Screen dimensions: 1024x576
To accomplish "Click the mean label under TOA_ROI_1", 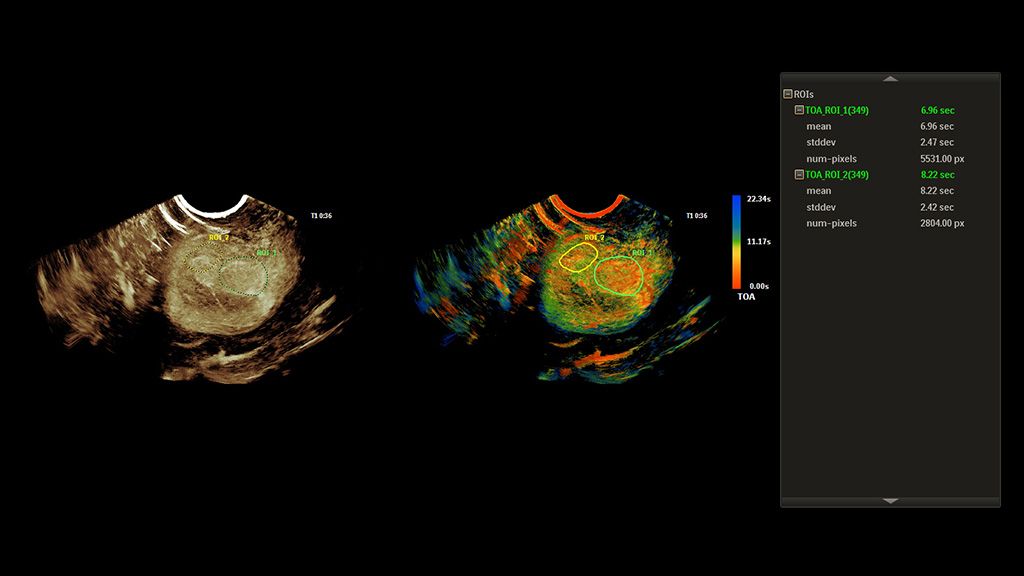I will pos(819,126).
